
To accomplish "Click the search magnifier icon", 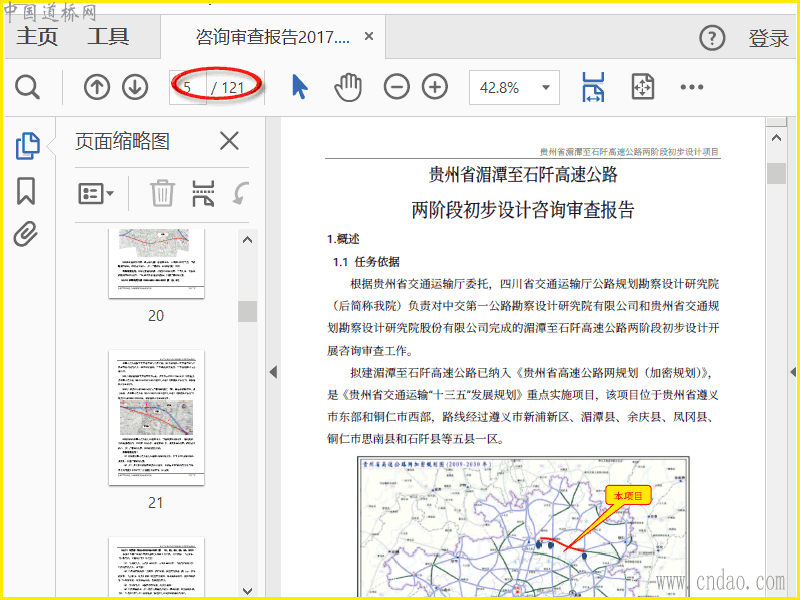I will click(28, 88).
